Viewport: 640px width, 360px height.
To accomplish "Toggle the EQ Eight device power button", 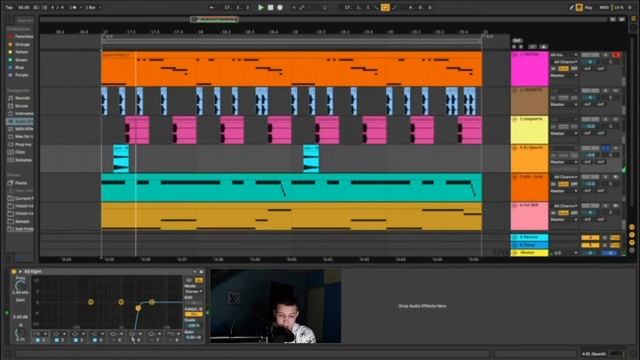I will pos(13,271).
